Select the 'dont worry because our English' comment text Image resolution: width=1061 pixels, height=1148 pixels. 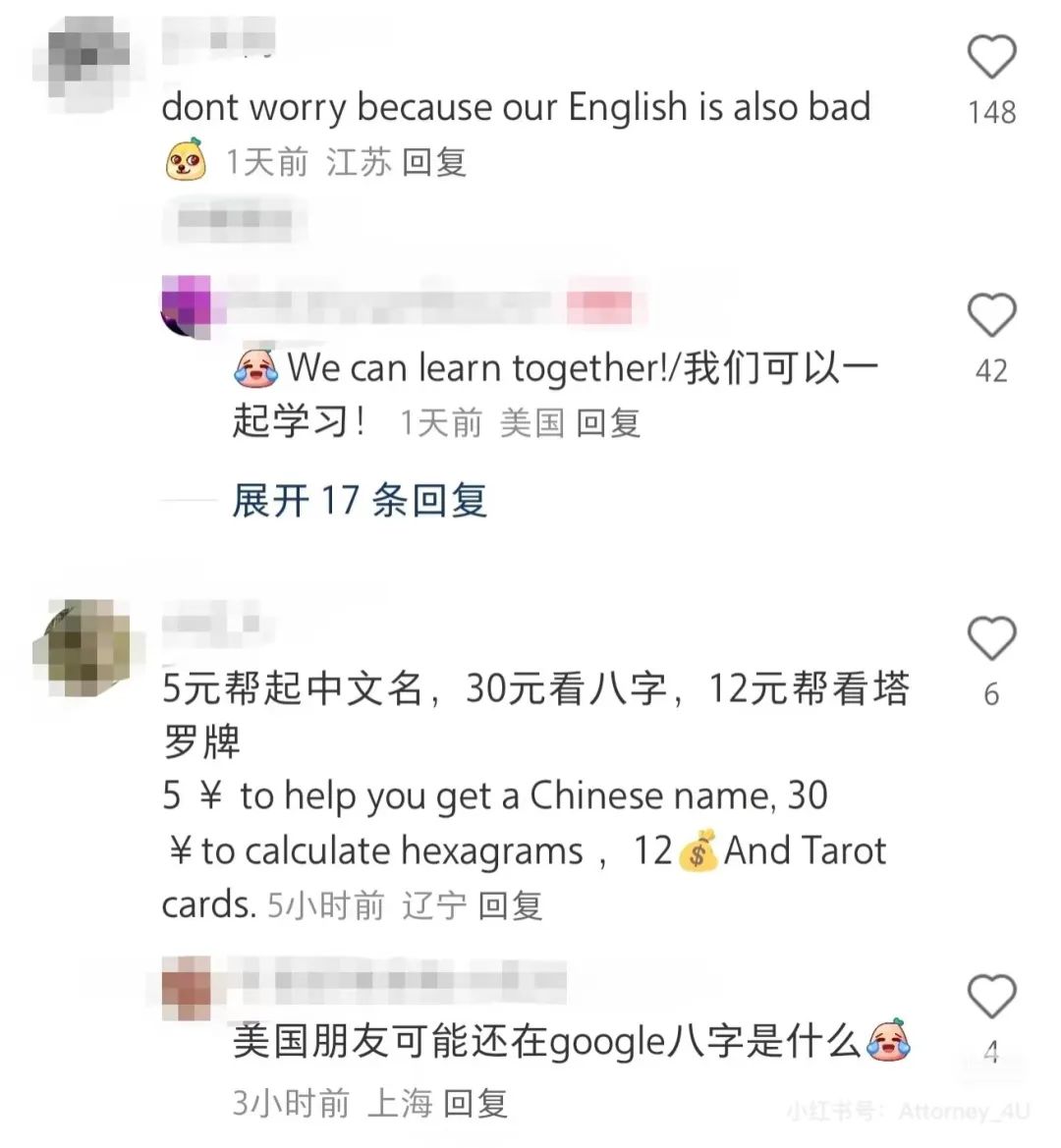[516, 108]
